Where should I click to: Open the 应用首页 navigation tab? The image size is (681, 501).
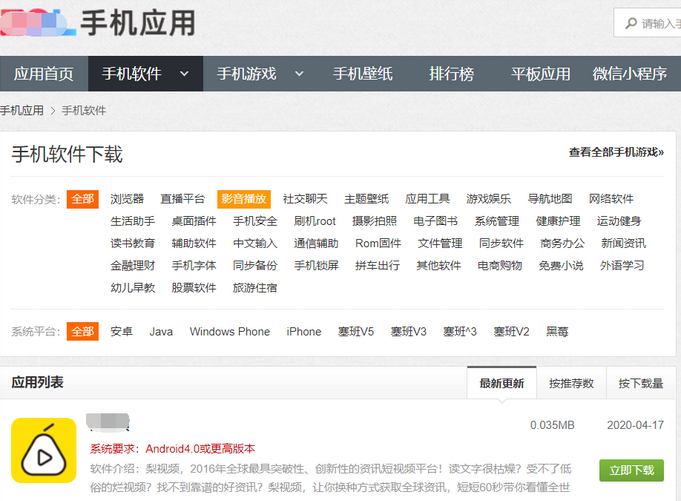click(x=44, y=74)
